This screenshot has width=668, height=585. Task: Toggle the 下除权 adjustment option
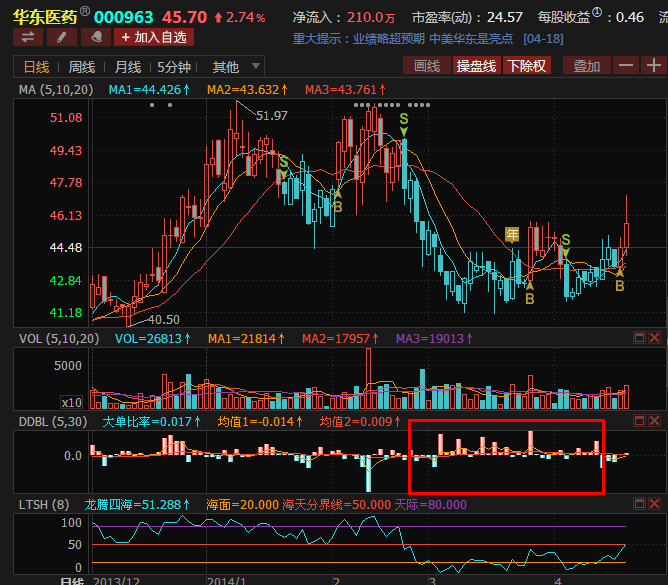[x=526, y=66]
